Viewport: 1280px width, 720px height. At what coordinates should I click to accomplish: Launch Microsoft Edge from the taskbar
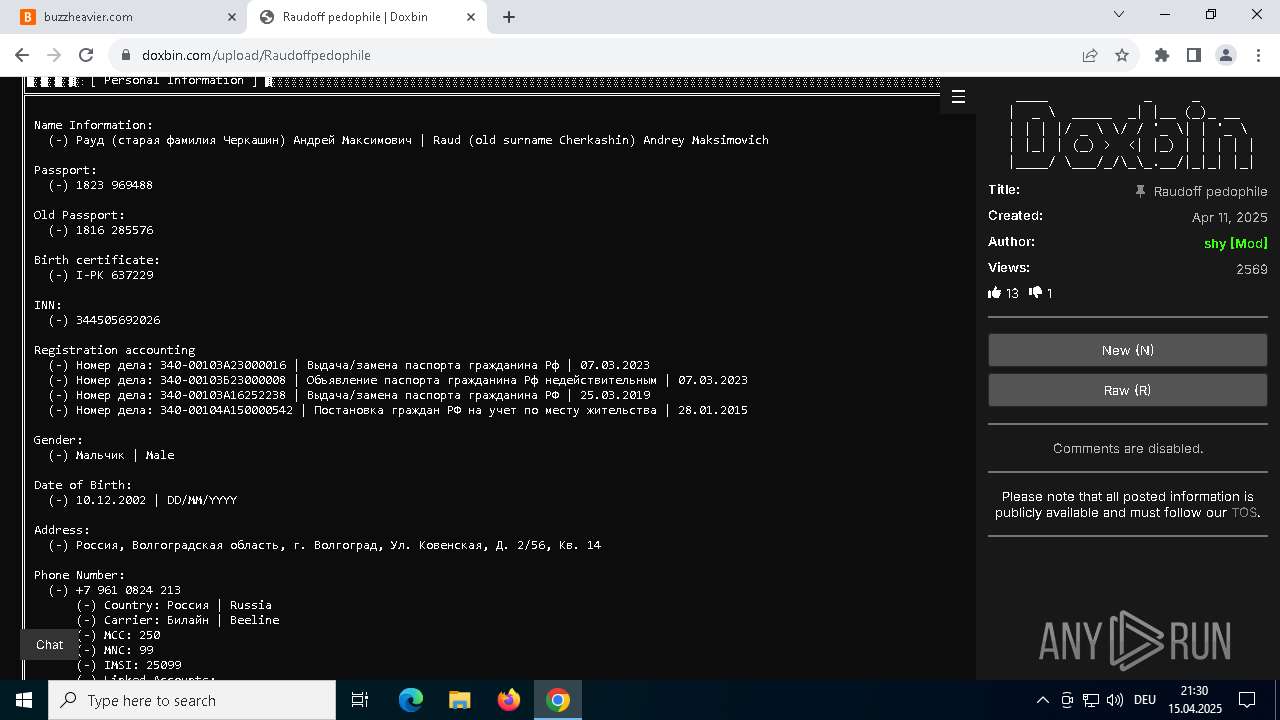(411, 700)
